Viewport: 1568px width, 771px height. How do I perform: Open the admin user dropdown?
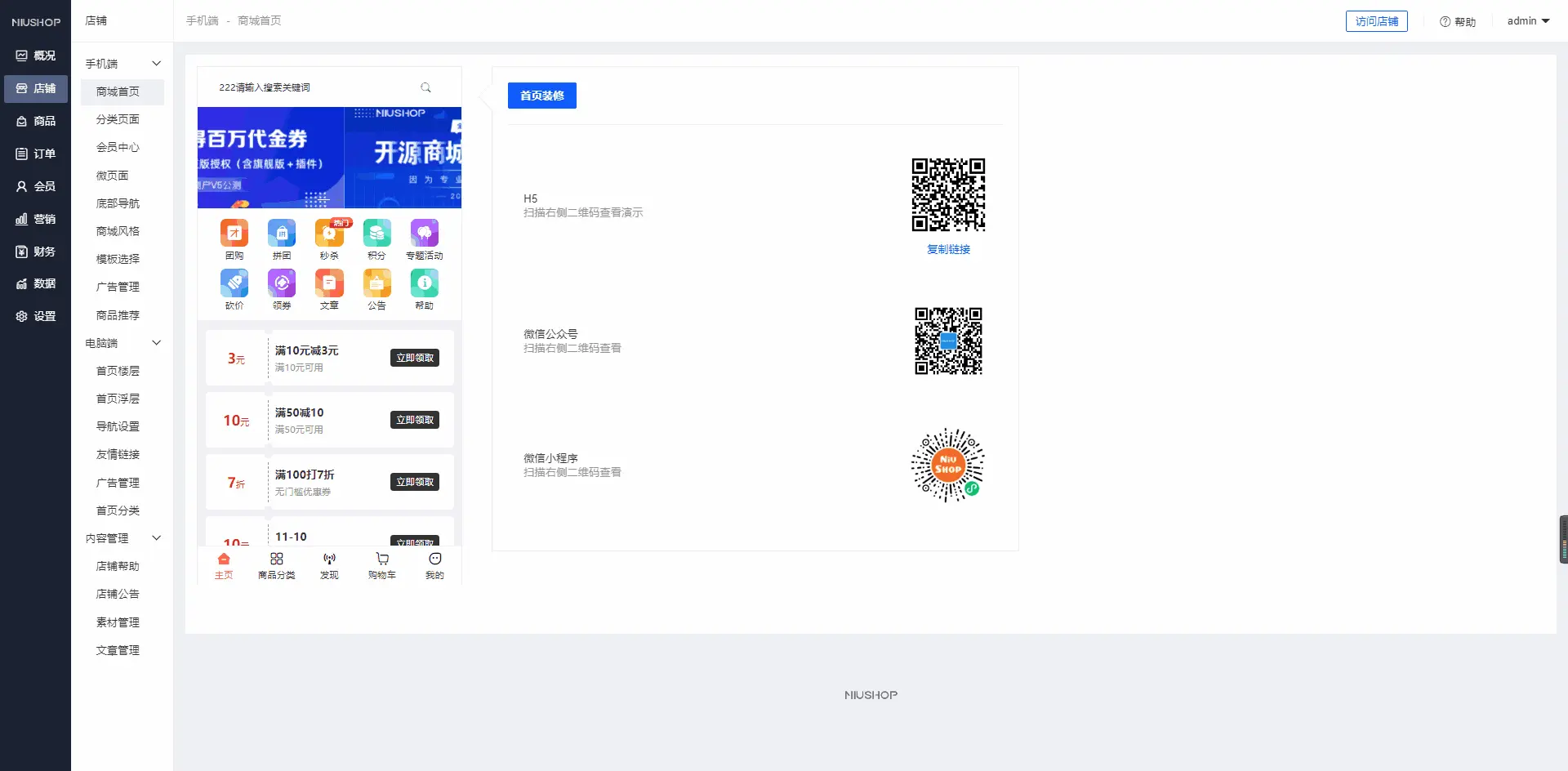click(1528, 21)
